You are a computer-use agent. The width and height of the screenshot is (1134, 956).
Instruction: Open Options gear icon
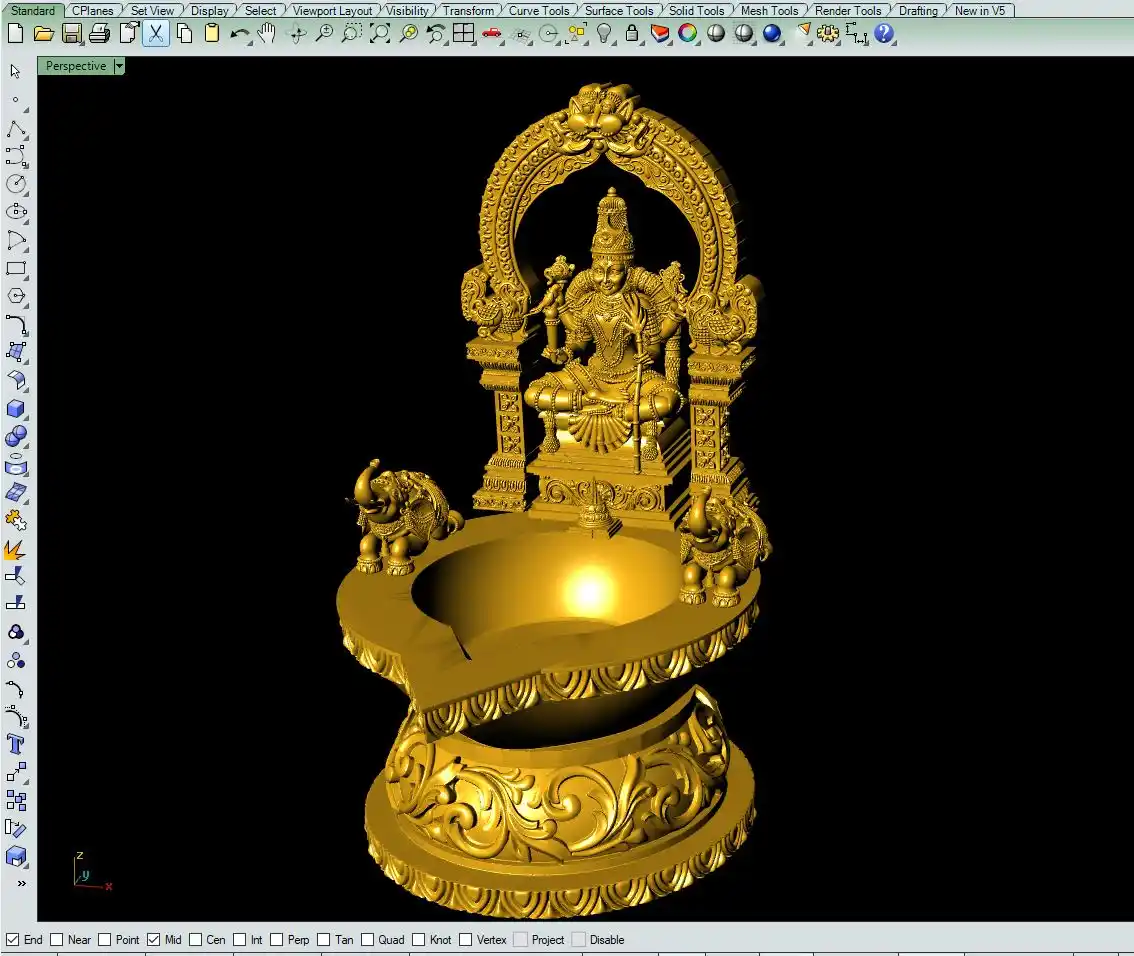(x=827, y=33)
